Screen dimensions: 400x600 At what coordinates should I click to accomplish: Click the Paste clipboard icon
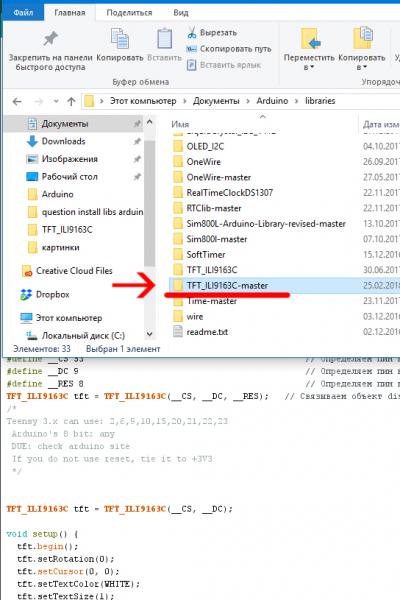[x=164, y=39]
